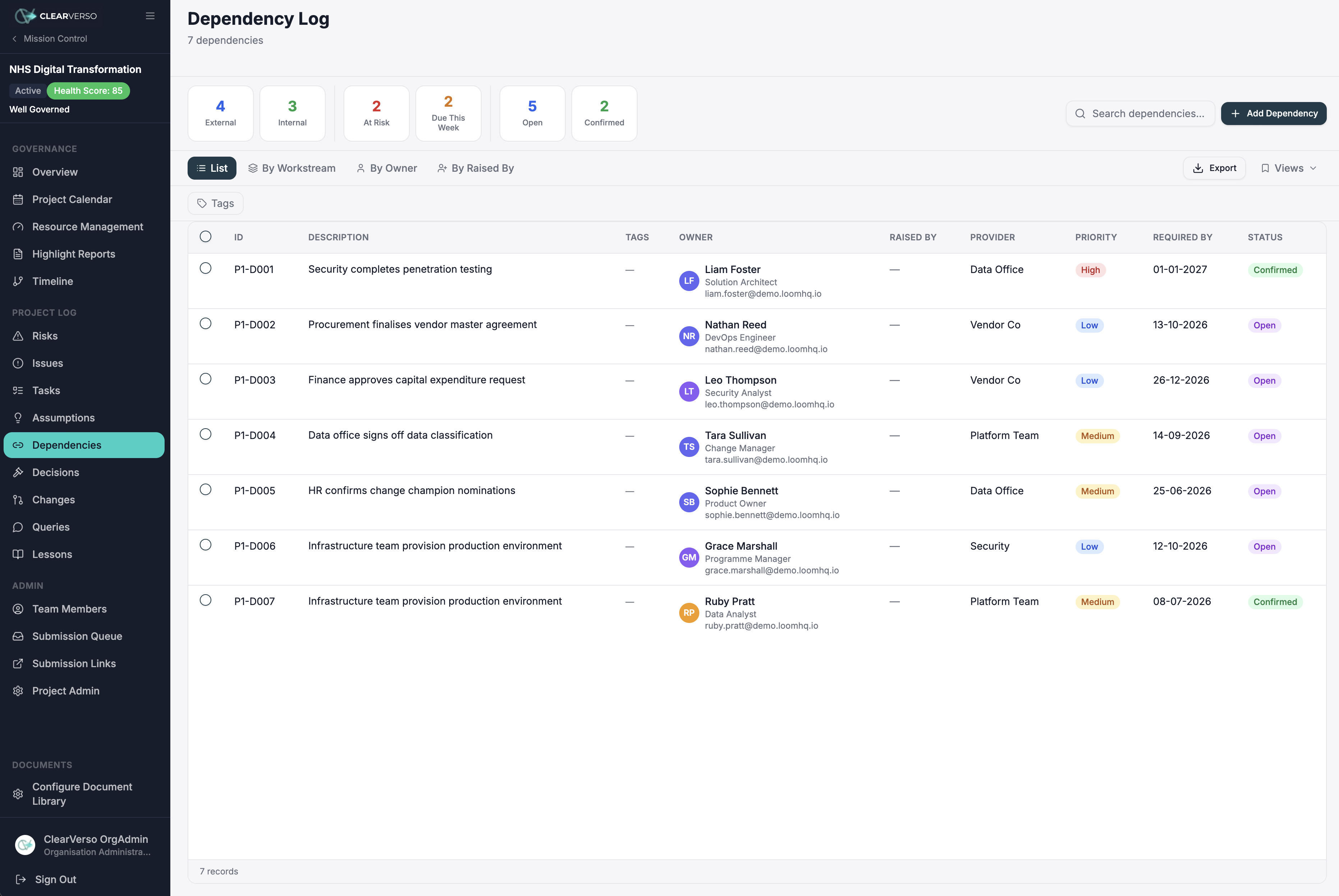Image resolution: width=1339 pixels, height=896 pixels.
Task: Filter by External dependencies card
Action: (x=221, y=114)
